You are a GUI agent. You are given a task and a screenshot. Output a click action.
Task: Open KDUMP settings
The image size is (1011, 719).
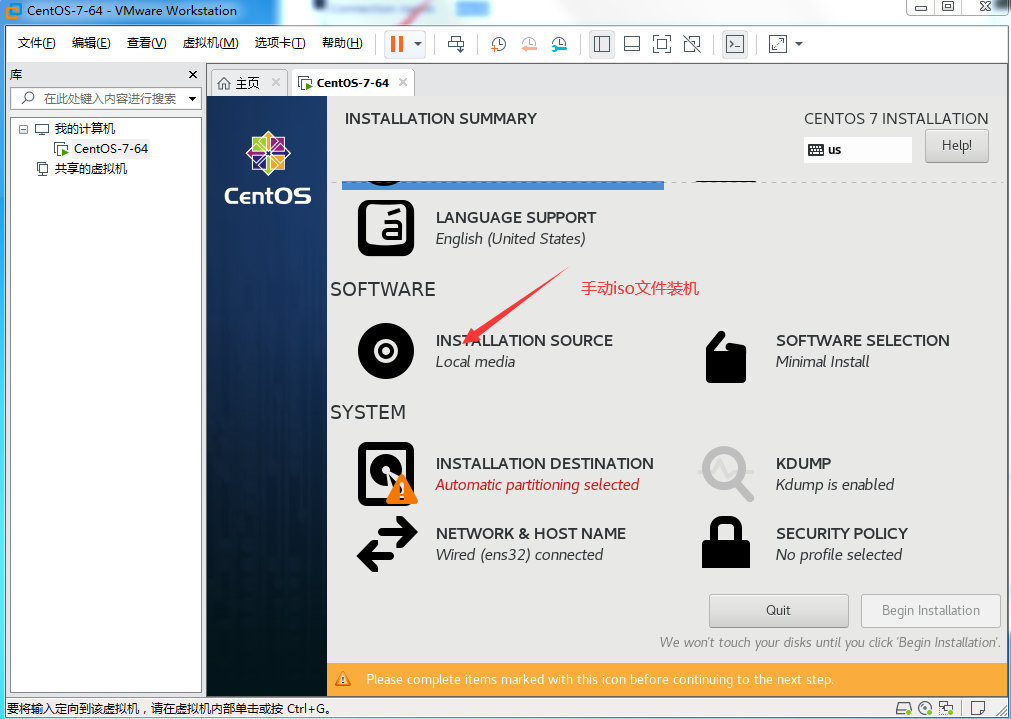tap(803, 464)
